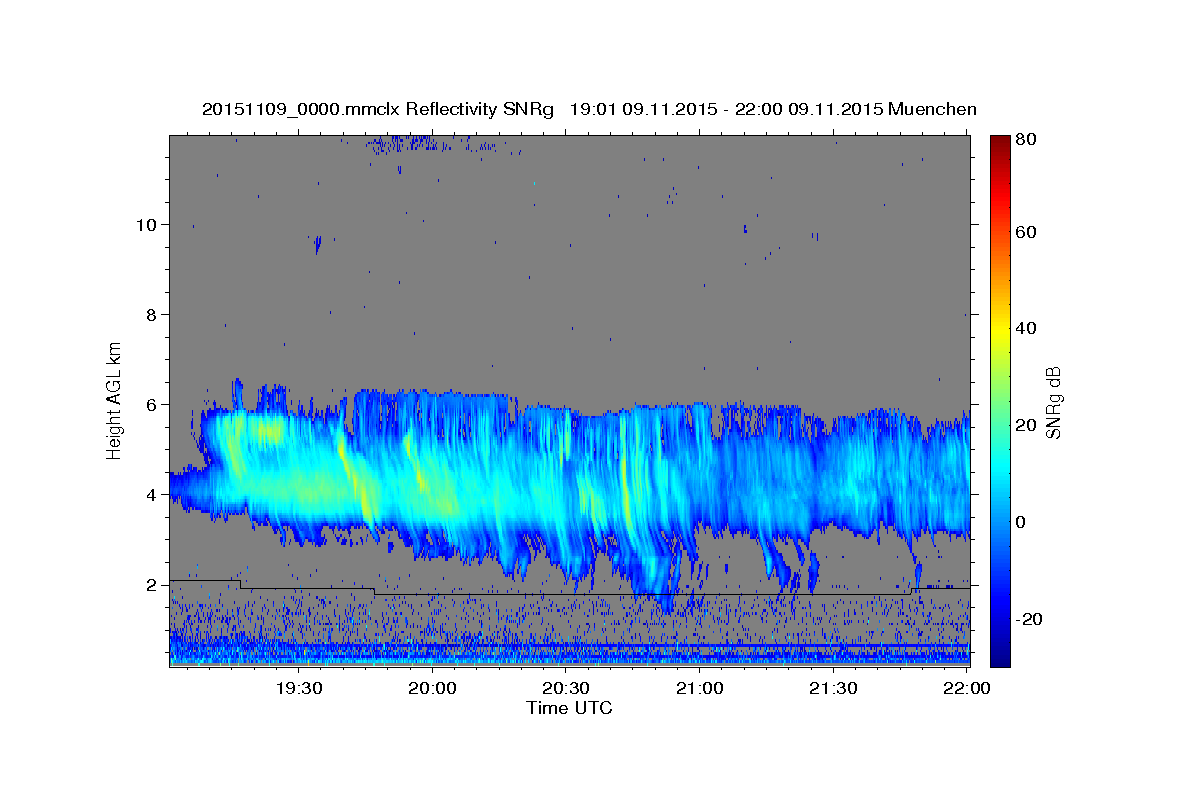Viewport: 1200px width, 800px height.
Task: Click the plot title mentioning Muenchen
Action: [x=589, y=109]
